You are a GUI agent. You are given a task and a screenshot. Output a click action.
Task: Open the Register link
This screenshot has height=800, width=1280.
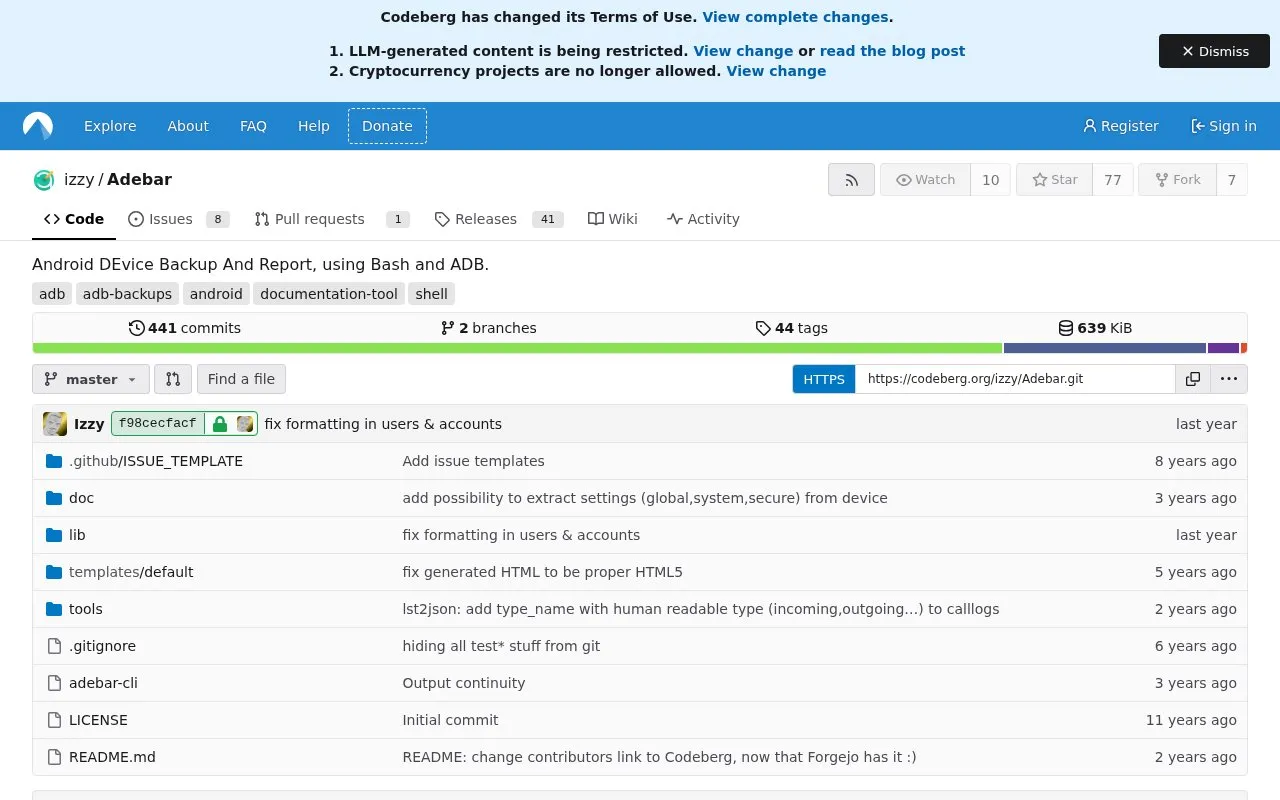tap(1121, 126)
